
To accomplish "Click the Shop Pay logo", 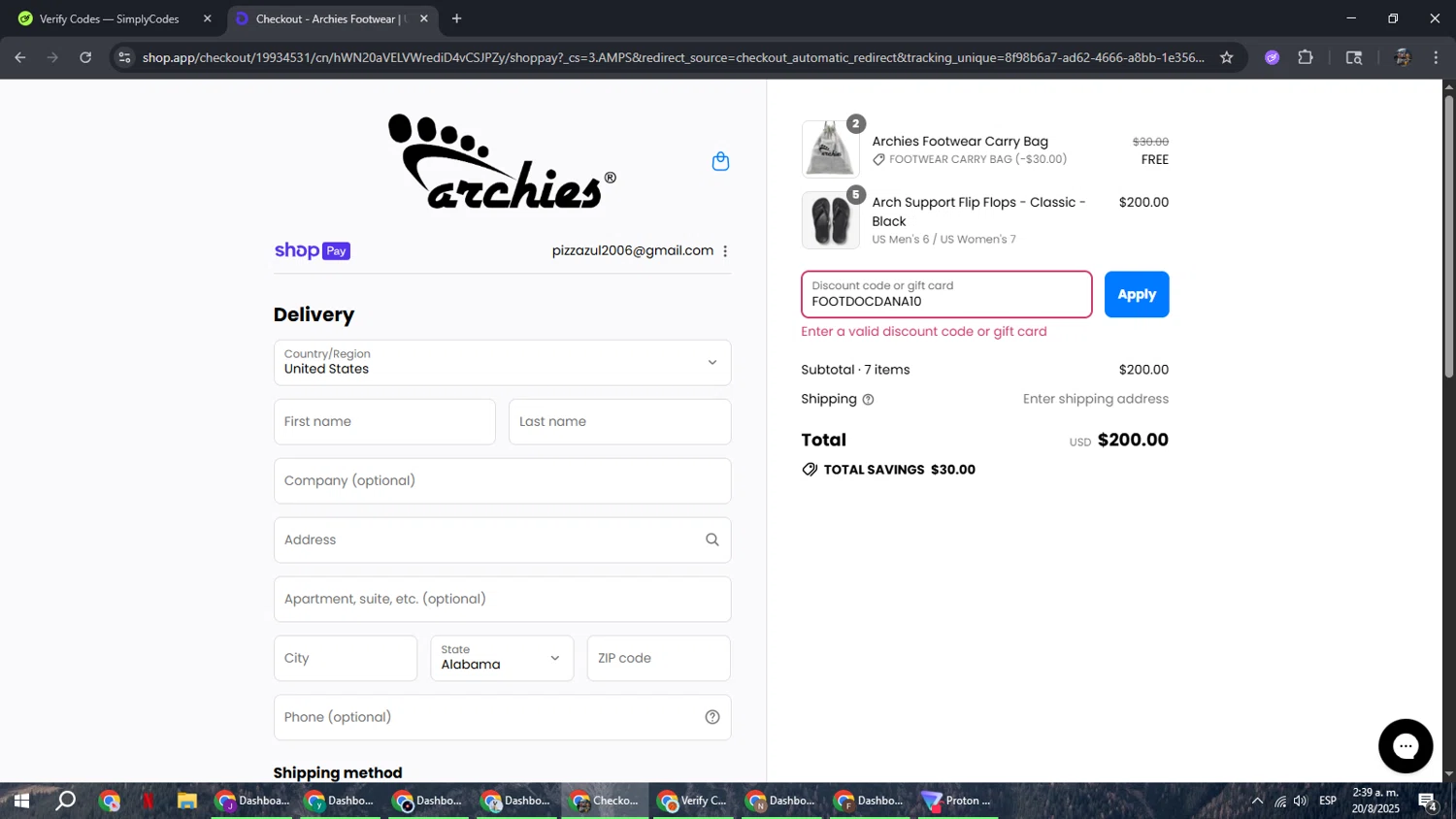I will [312, 251].
